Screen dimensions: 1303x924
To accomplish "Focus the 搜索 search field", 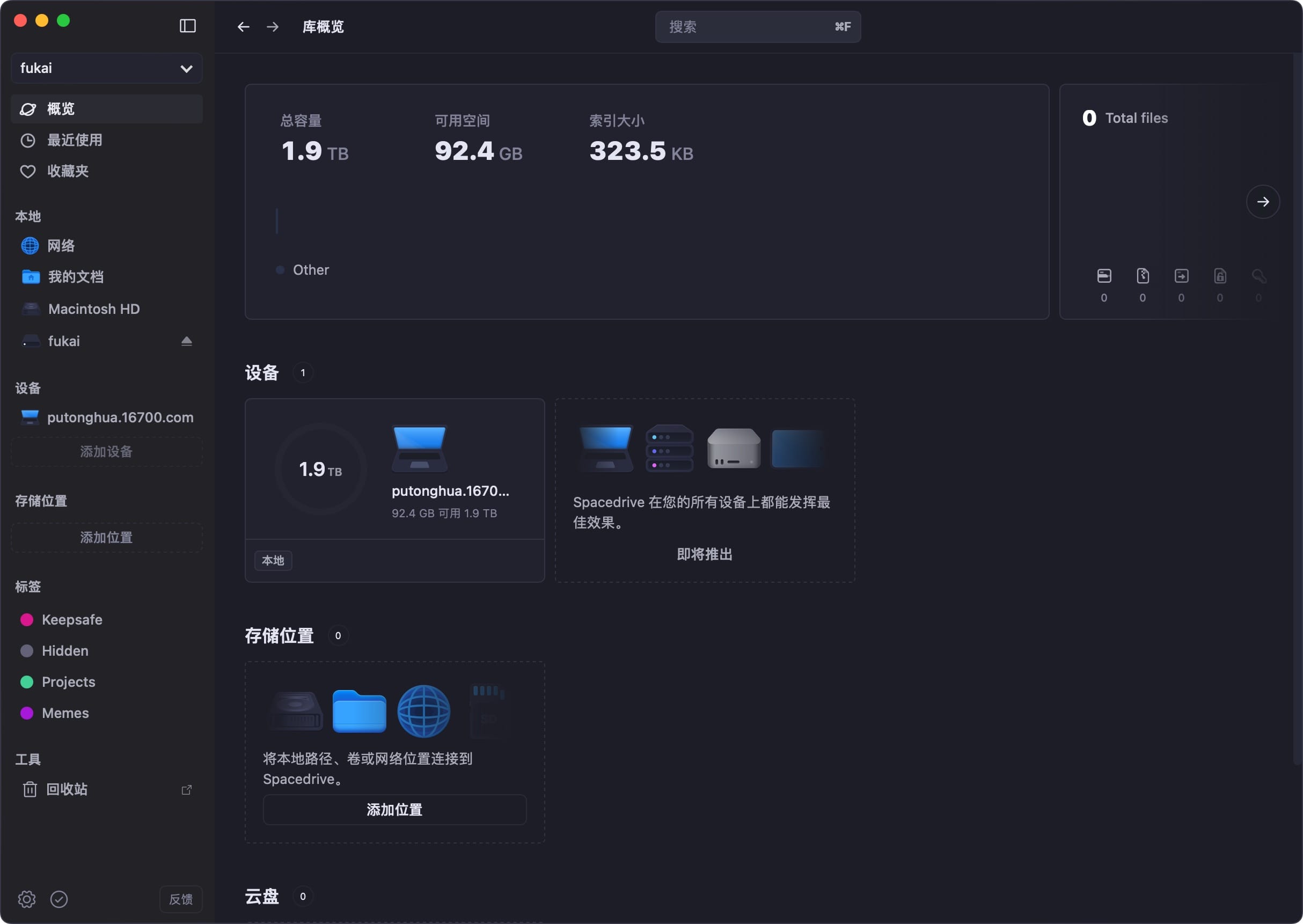I will pos(758,27).
